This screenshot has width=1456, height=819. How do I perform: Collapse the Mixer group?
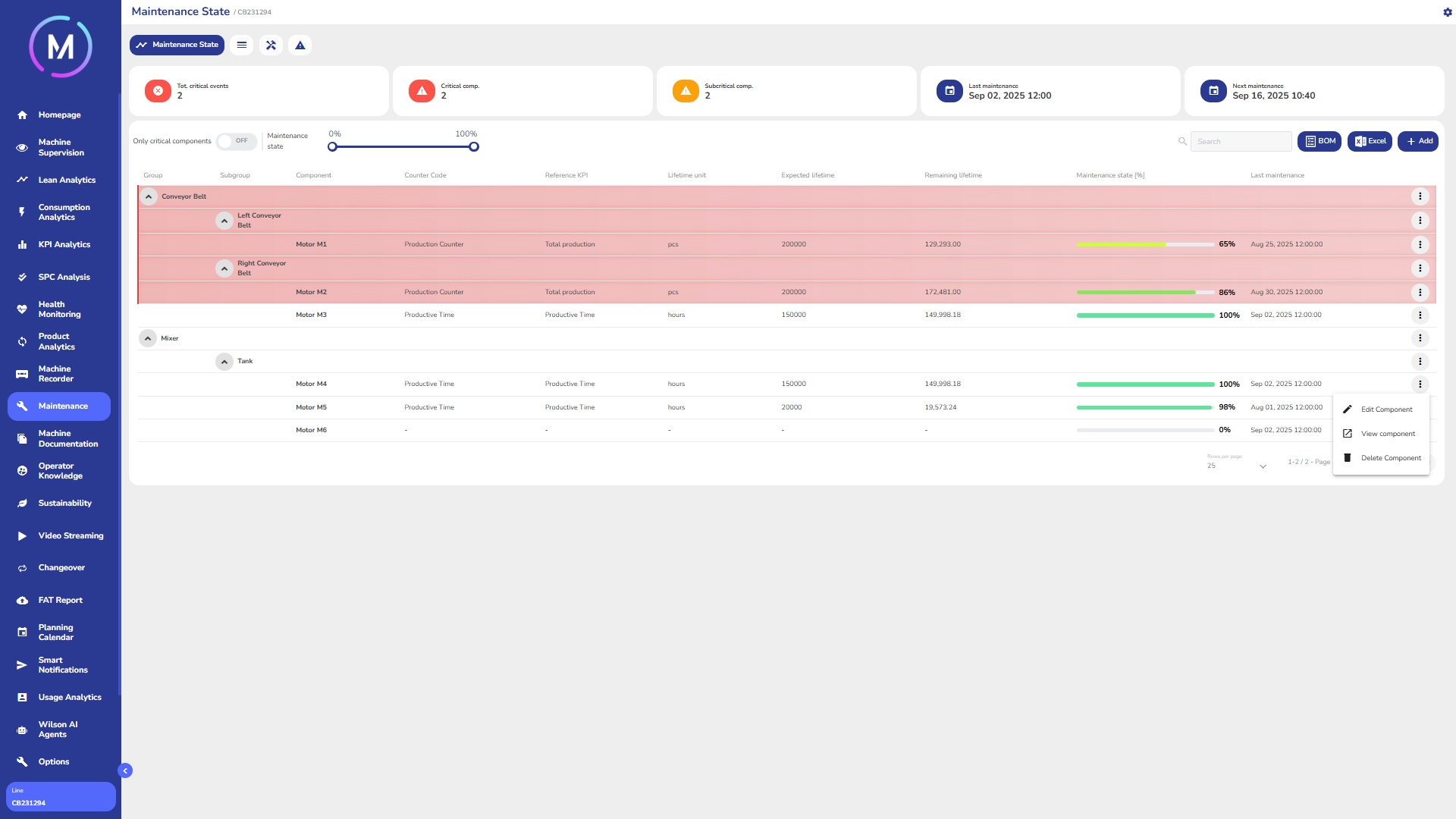[148, 338]
